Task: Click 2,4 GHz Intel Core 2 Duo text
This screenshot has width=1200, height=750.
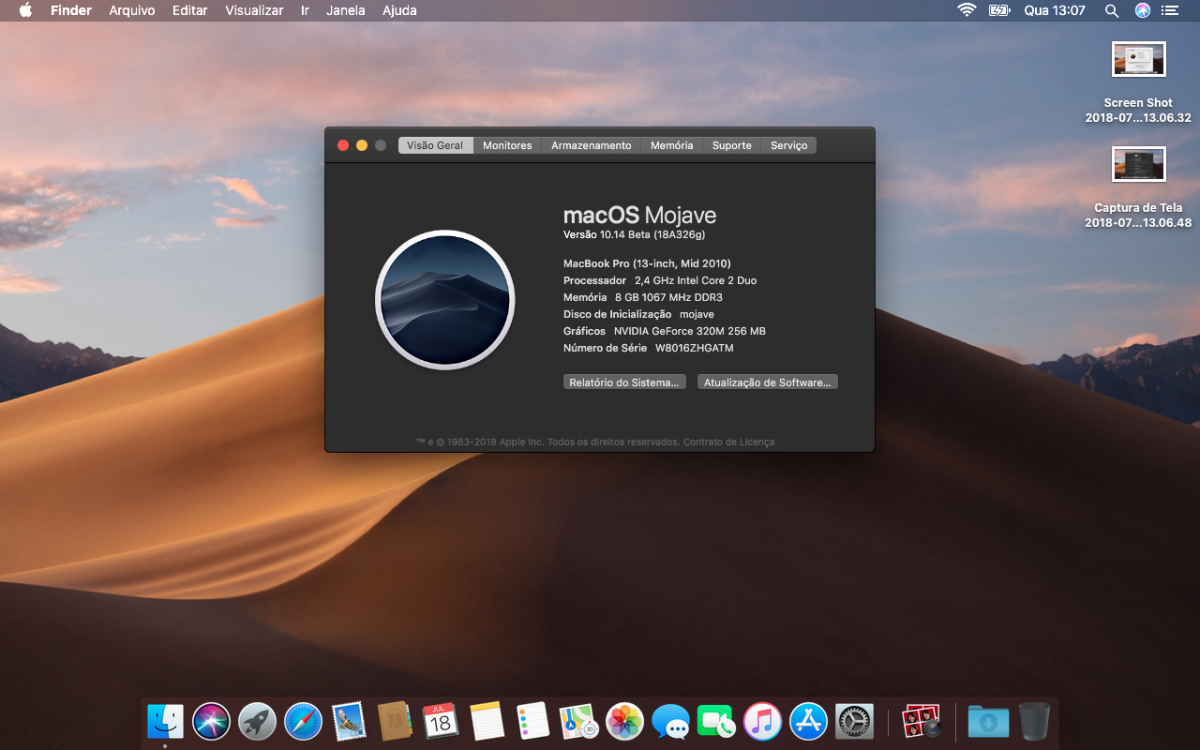Action: (x=696, y=281)
